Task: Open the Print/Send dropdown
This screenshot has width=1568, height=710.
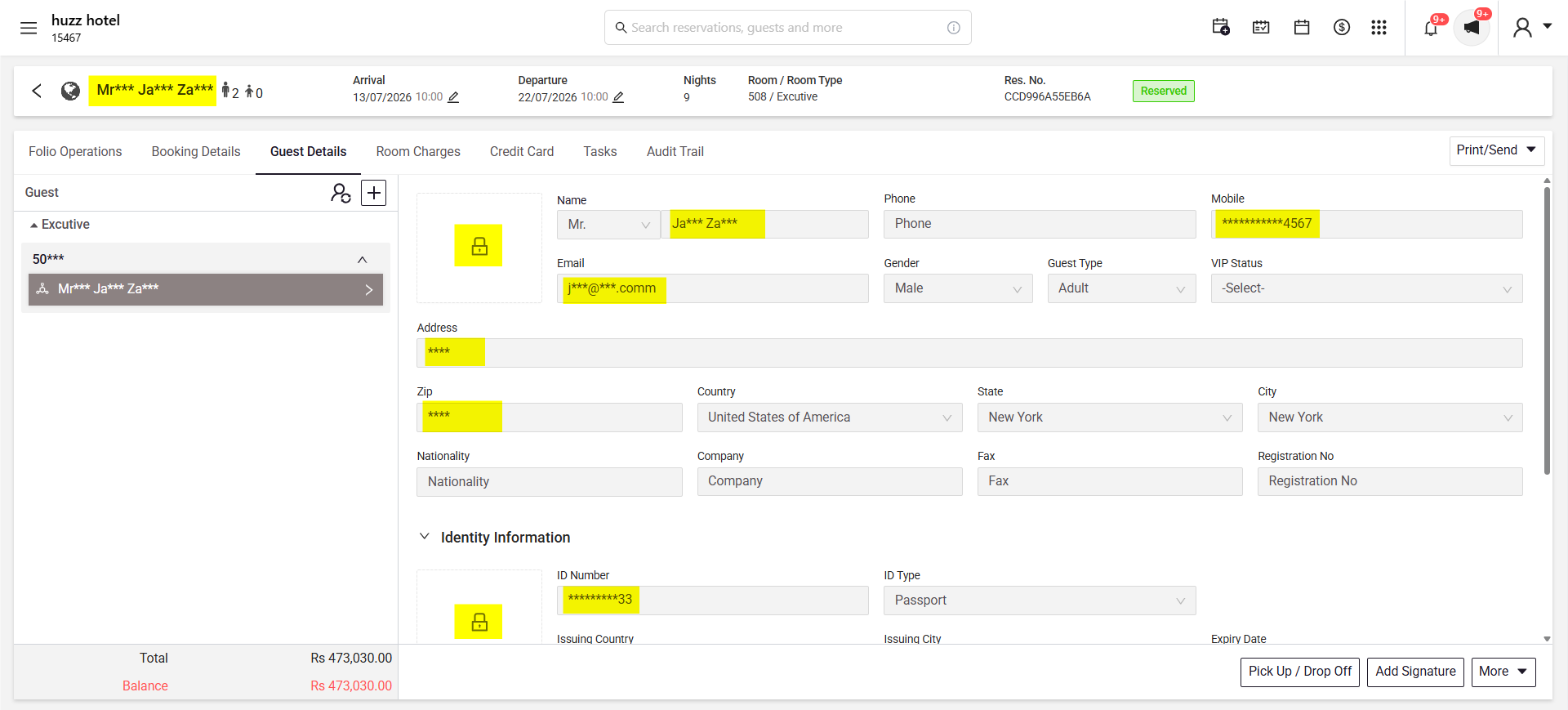Action: (x=1497, y=150)
